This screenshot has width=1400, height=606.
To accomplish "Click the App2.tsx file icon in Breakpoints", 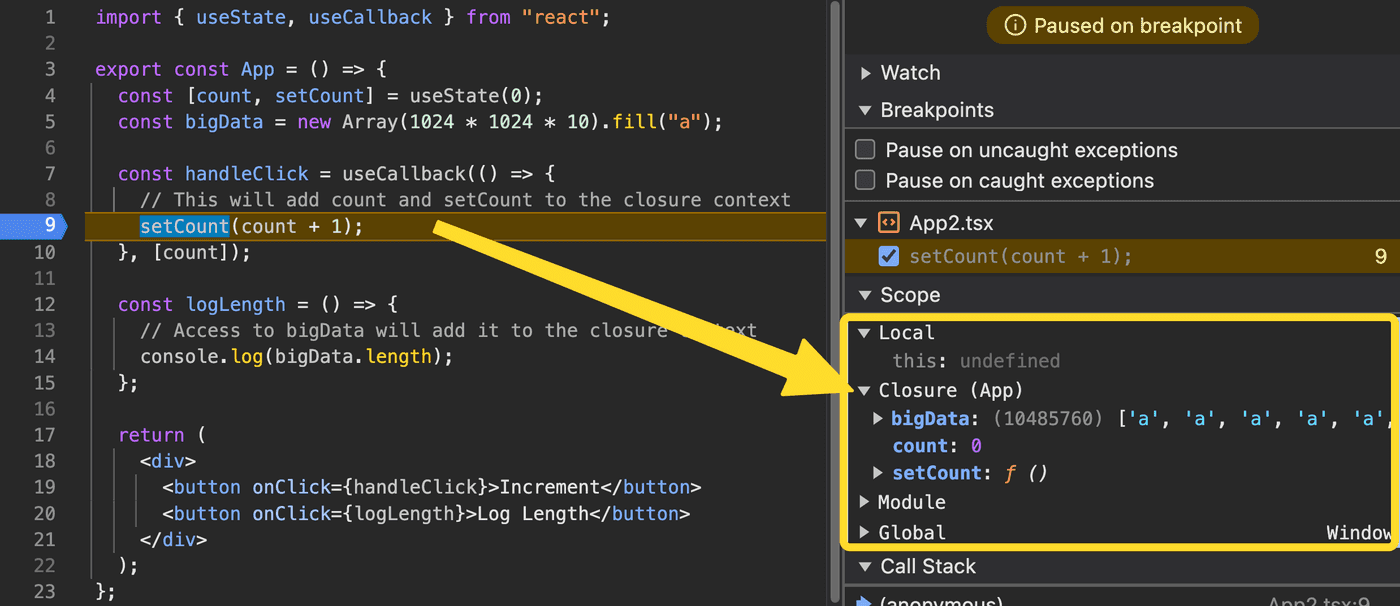I will pyautogui.click(x=888, y=222).
